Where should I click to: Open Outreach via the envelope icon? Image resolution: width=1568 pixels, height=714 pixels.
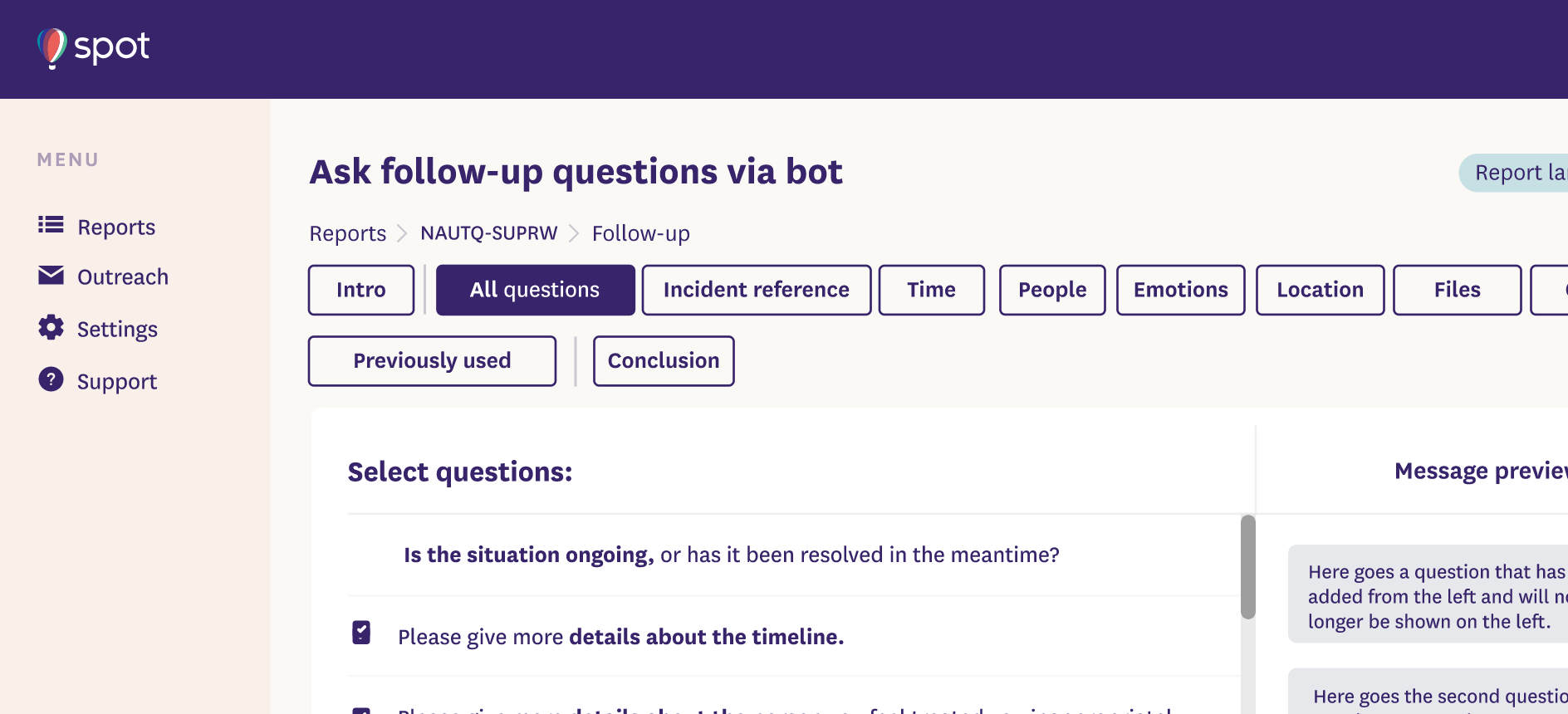coord(51,276)
